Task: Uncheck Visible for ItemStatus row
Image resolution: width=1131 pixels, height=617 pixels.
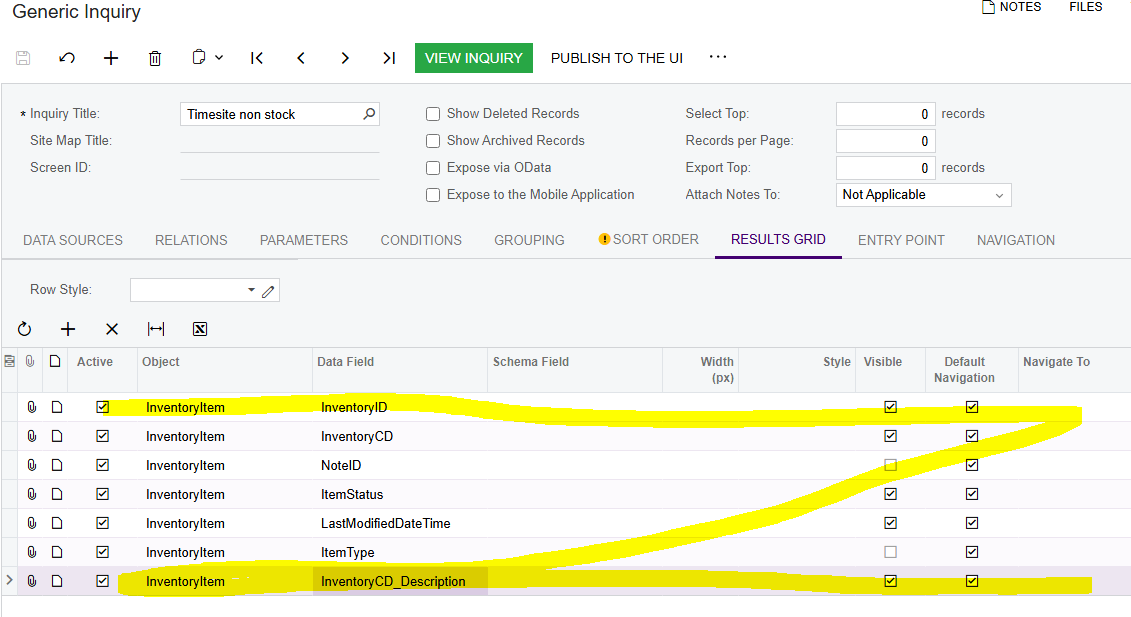Action: [891, 494]
